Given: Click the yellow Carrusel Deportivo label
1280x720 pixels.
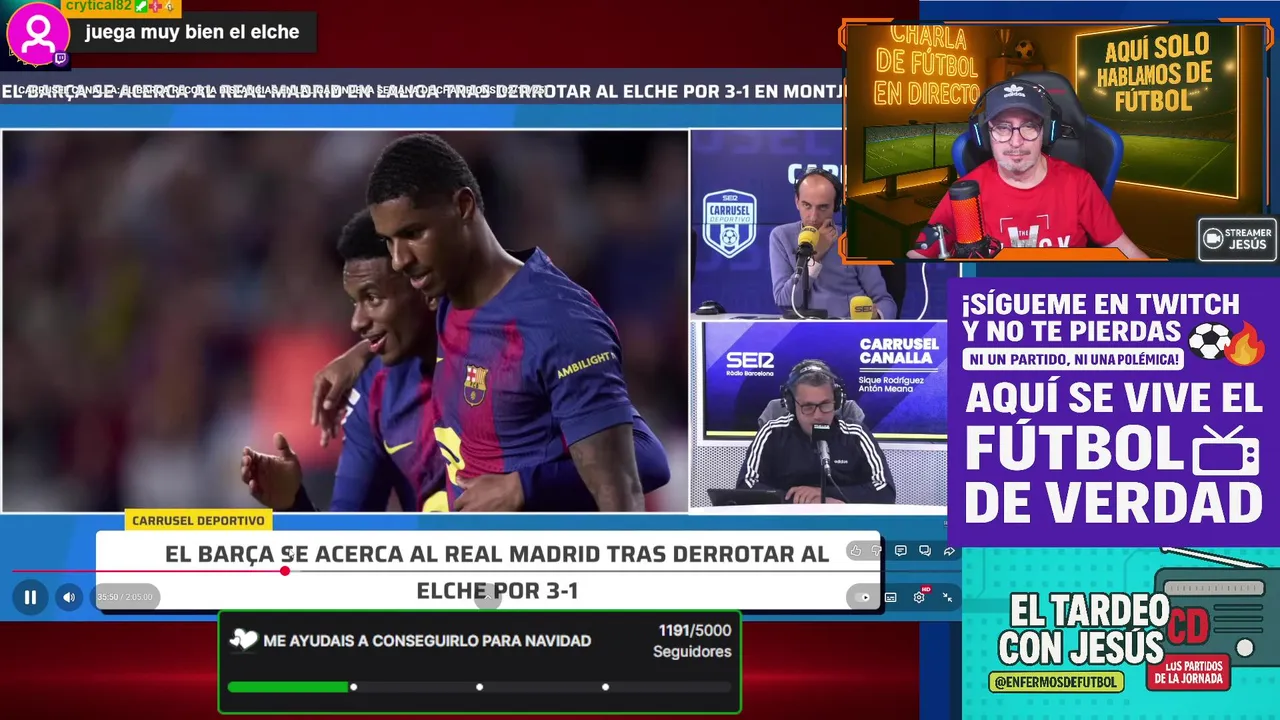Looking at the screenshot, I should click(199, 520).
